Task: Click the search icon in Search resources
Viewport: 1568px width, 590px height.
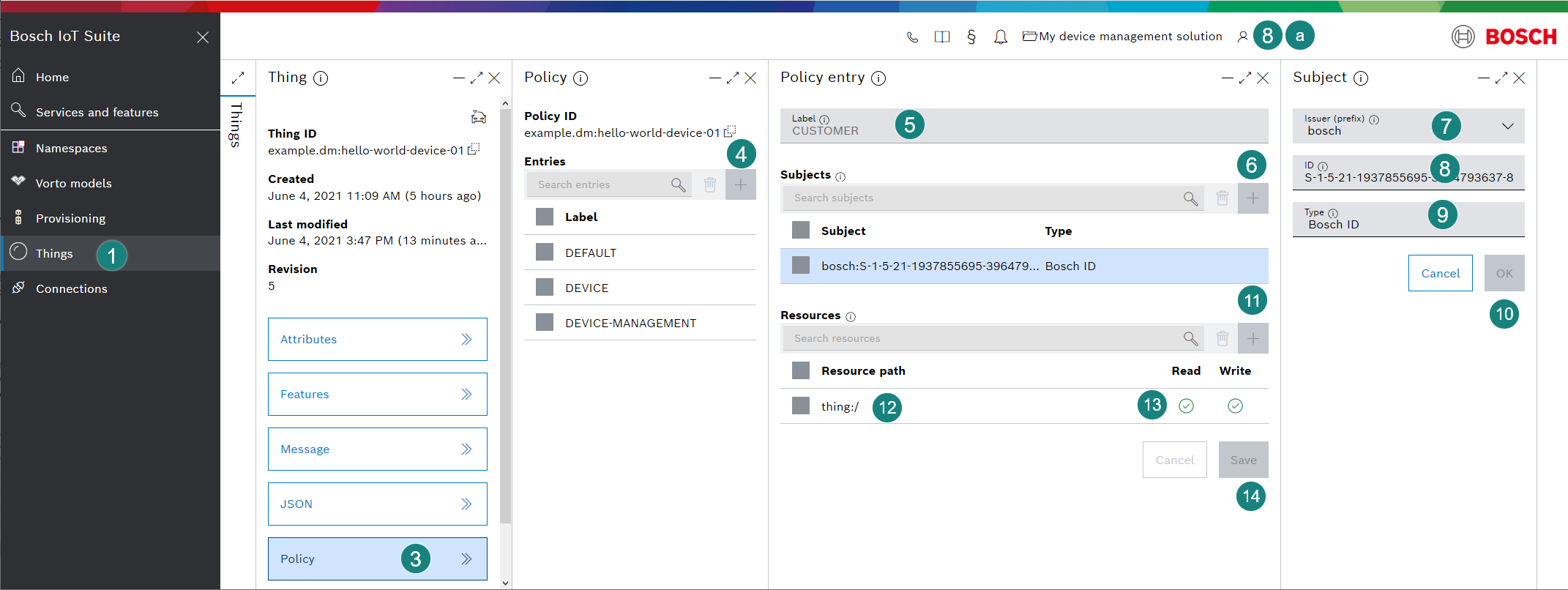Action: 1191,339
